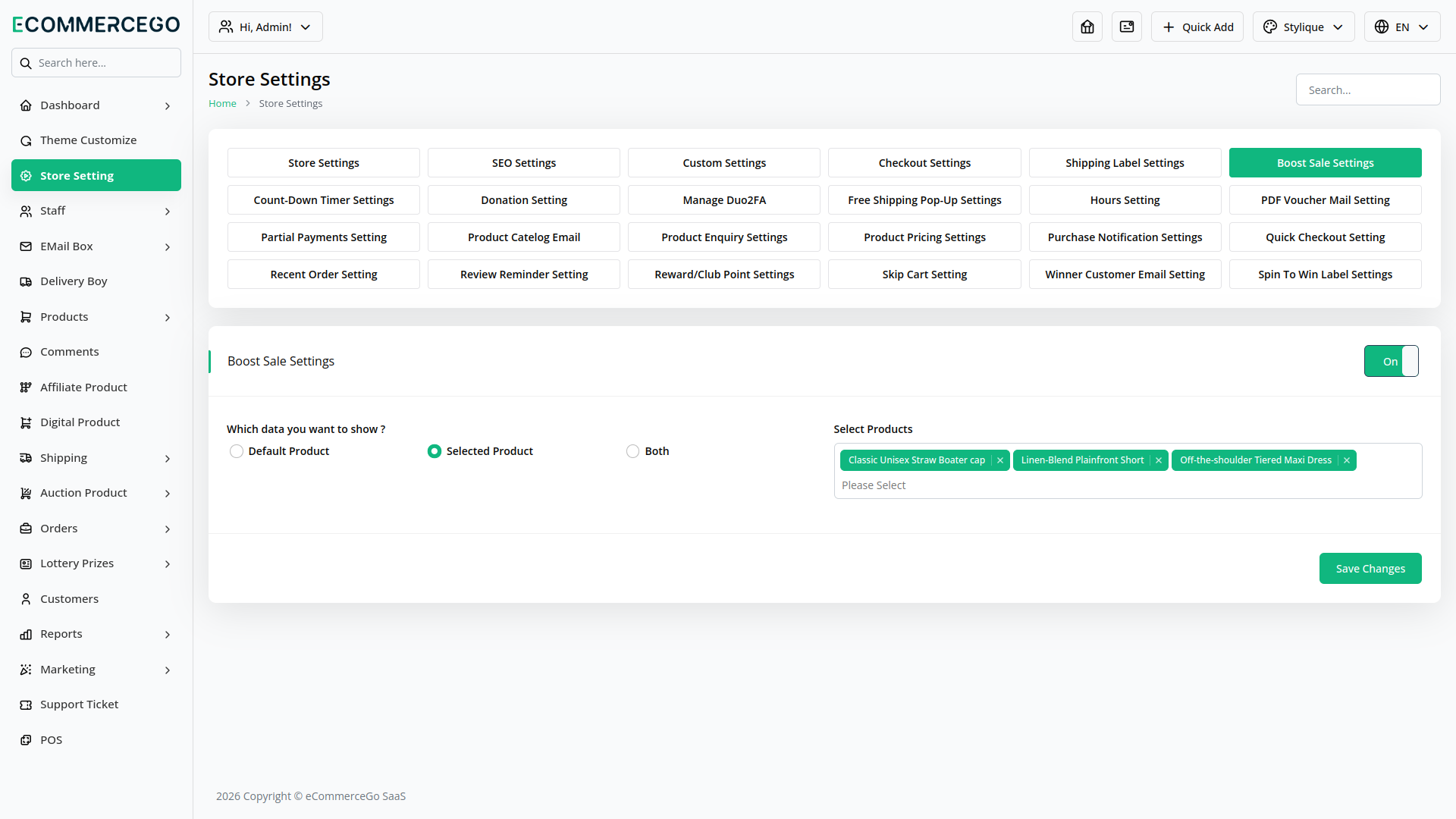The width and height of the screenshot is (1456, 819).
Task: Click the POS icon in sidebar
Action: pyautogui.click(x=26, y=740)
